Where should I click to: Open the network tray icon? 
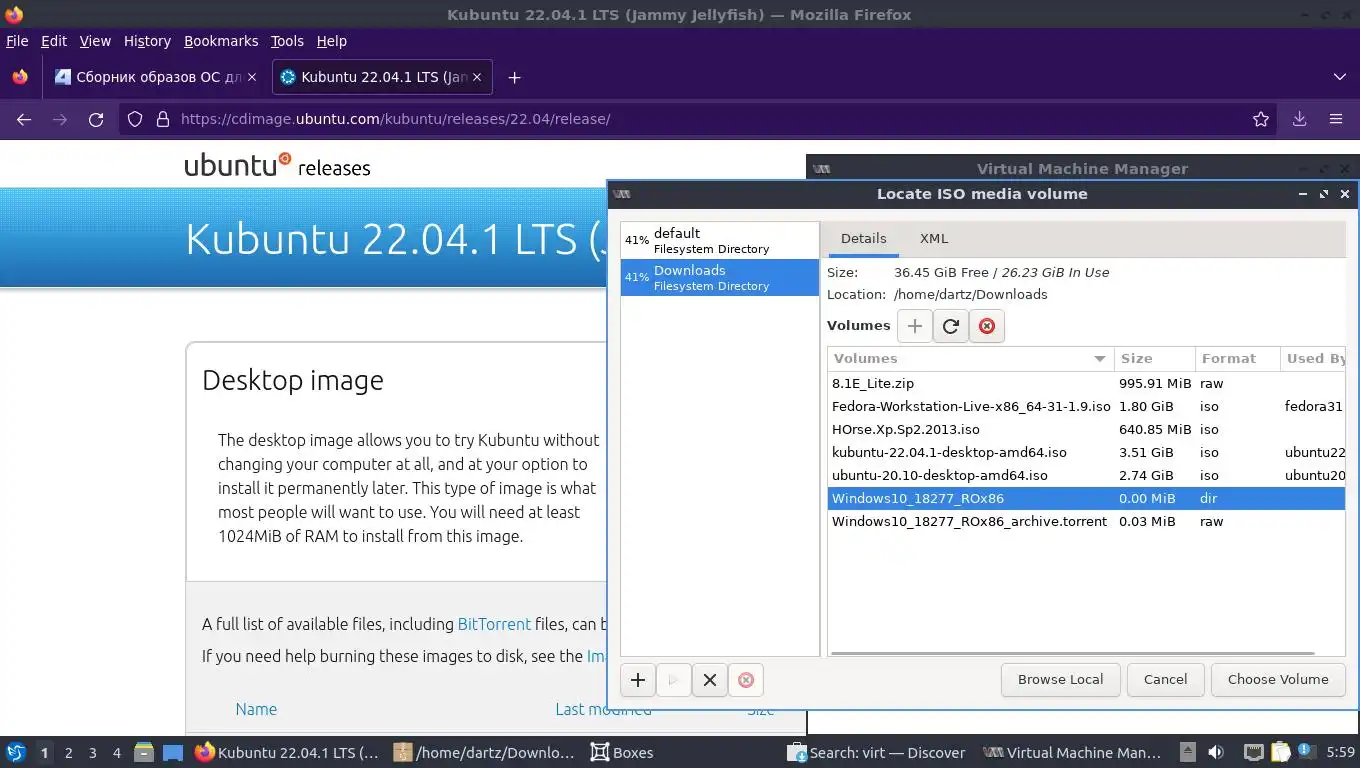point(1253,752)
